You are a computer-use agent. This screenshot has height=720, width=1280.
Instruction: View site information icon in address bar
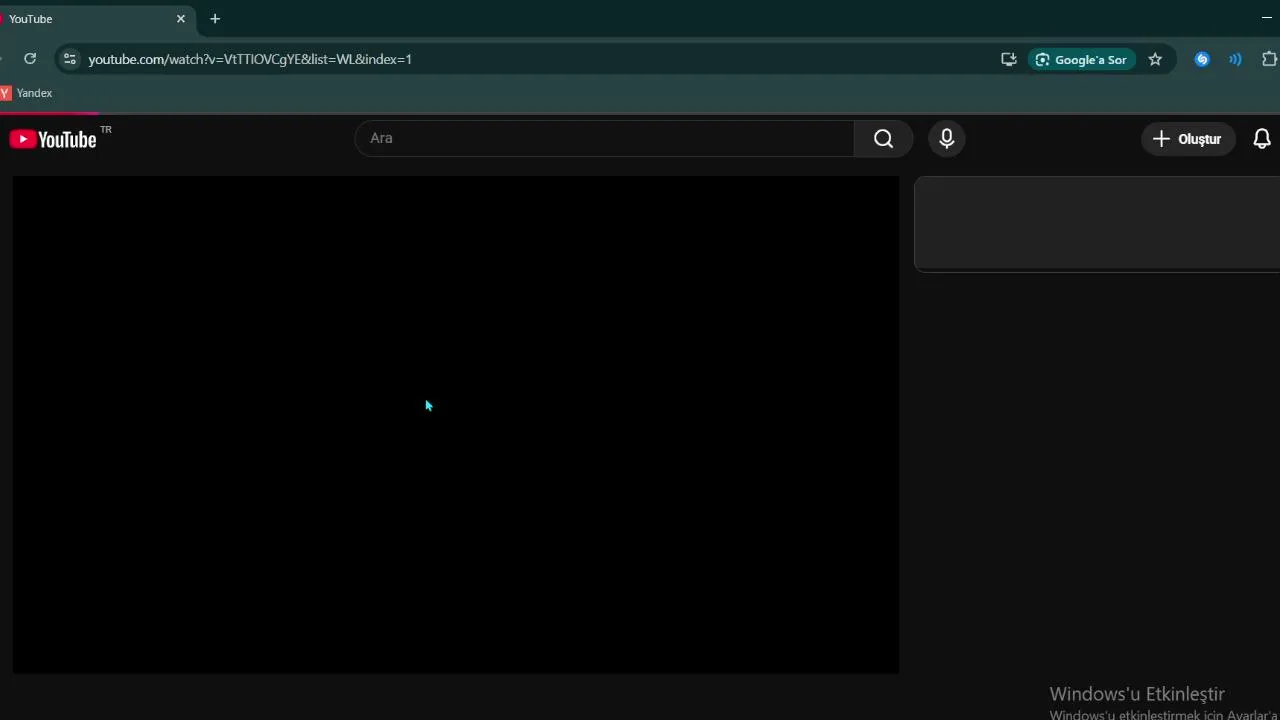click(x=69, y=59)
